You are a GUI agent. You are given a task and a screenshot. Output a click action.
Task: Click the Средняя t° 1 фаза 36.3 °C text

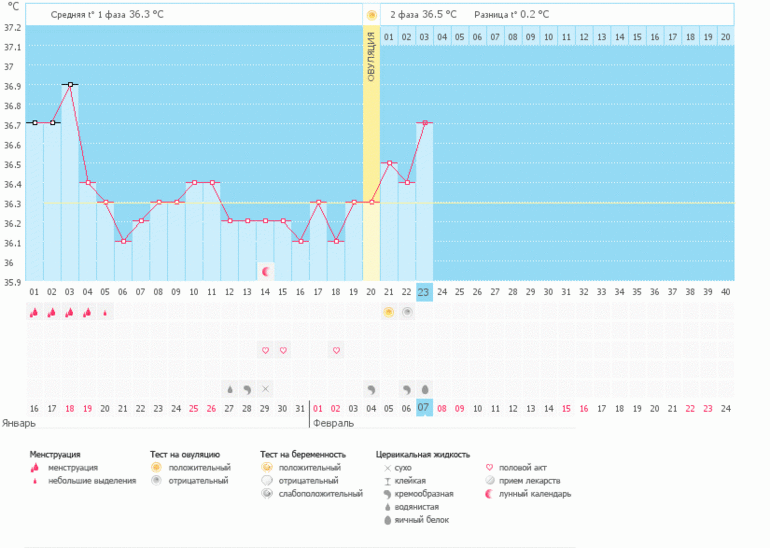(x=107, y=15)
